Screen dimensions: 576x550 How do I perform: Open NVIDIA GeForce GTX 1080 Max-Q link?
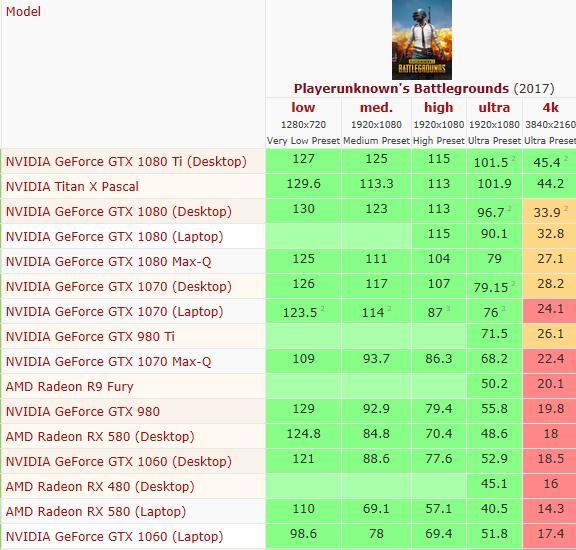coord(108,262)
